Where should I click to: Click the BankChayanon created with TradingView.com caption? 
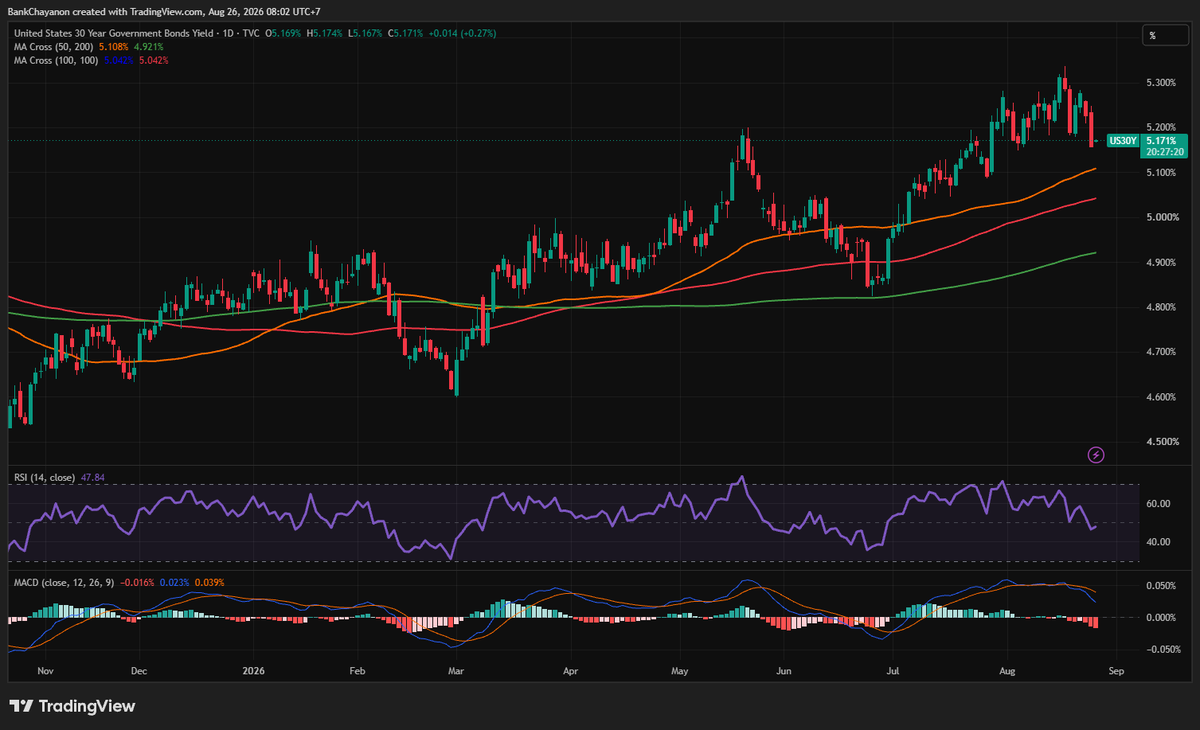coord(166,10)
